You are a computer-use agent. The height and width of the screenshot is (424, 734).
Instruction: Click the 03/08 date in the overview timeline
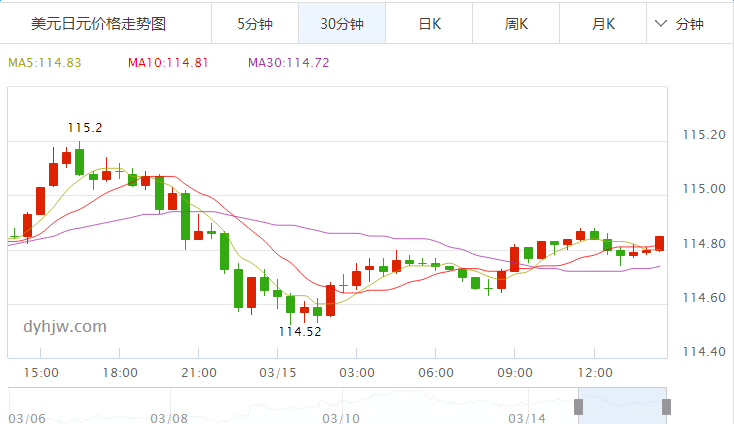[168, 417]
